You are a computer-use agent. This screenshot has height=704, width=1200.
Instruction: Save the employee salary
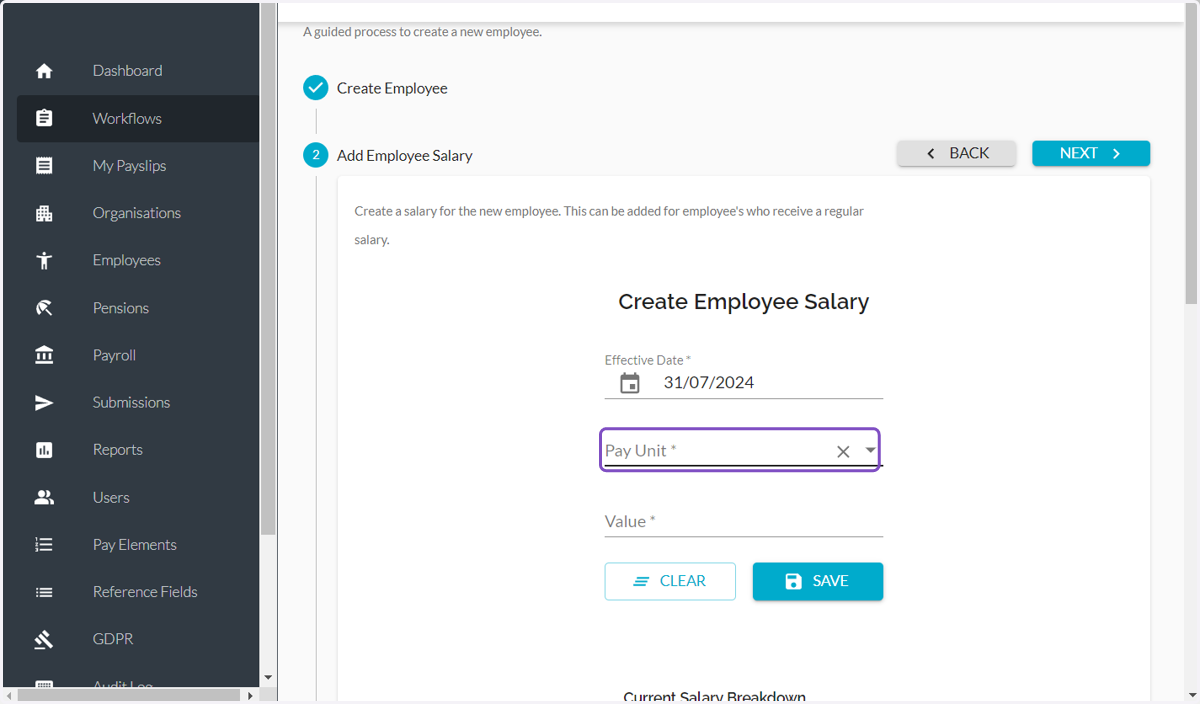[x=818, y=581]
